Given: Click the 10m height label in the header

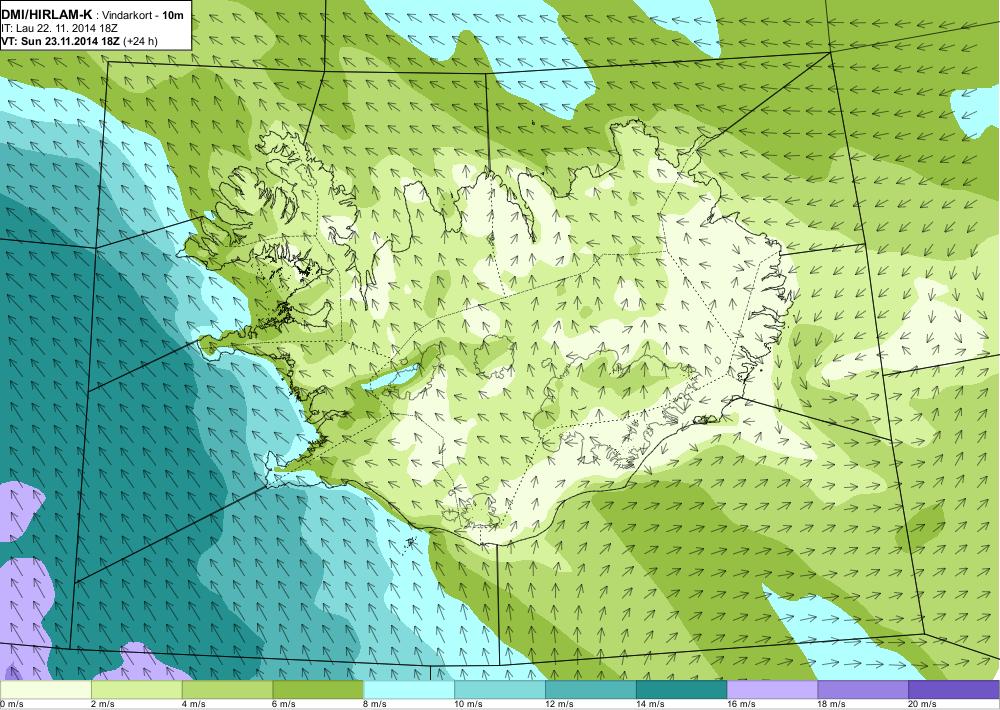Looking at the screenshot, I should (x=173, y=15).
